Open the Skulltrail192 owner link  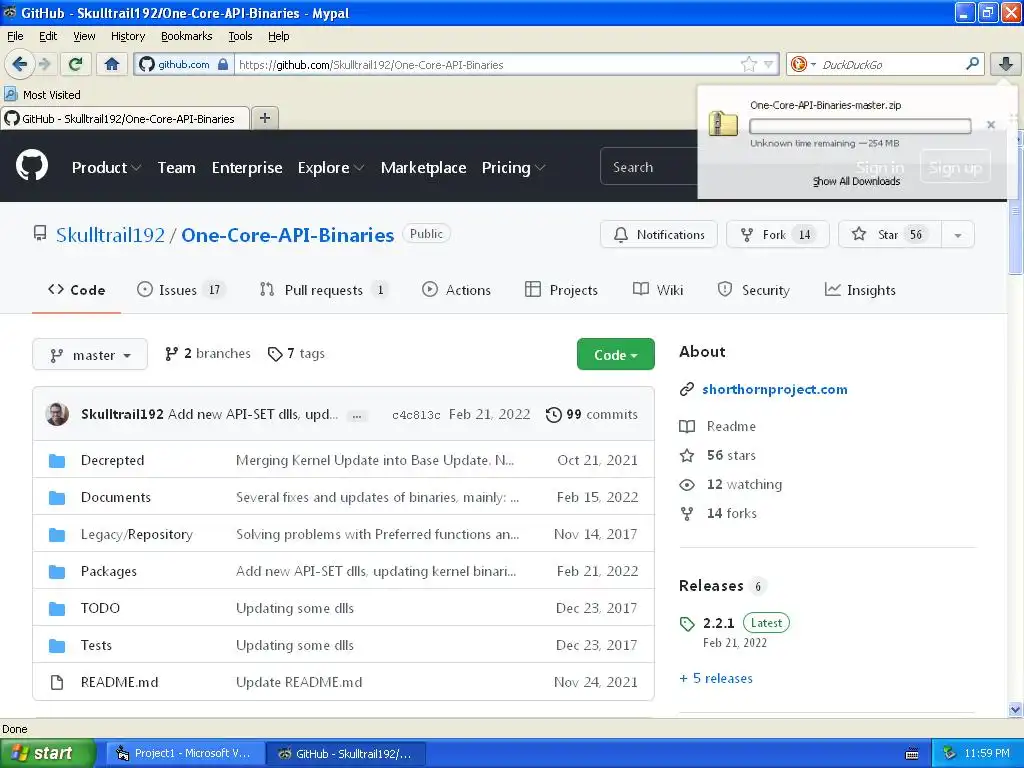click(x=110, y=235)
